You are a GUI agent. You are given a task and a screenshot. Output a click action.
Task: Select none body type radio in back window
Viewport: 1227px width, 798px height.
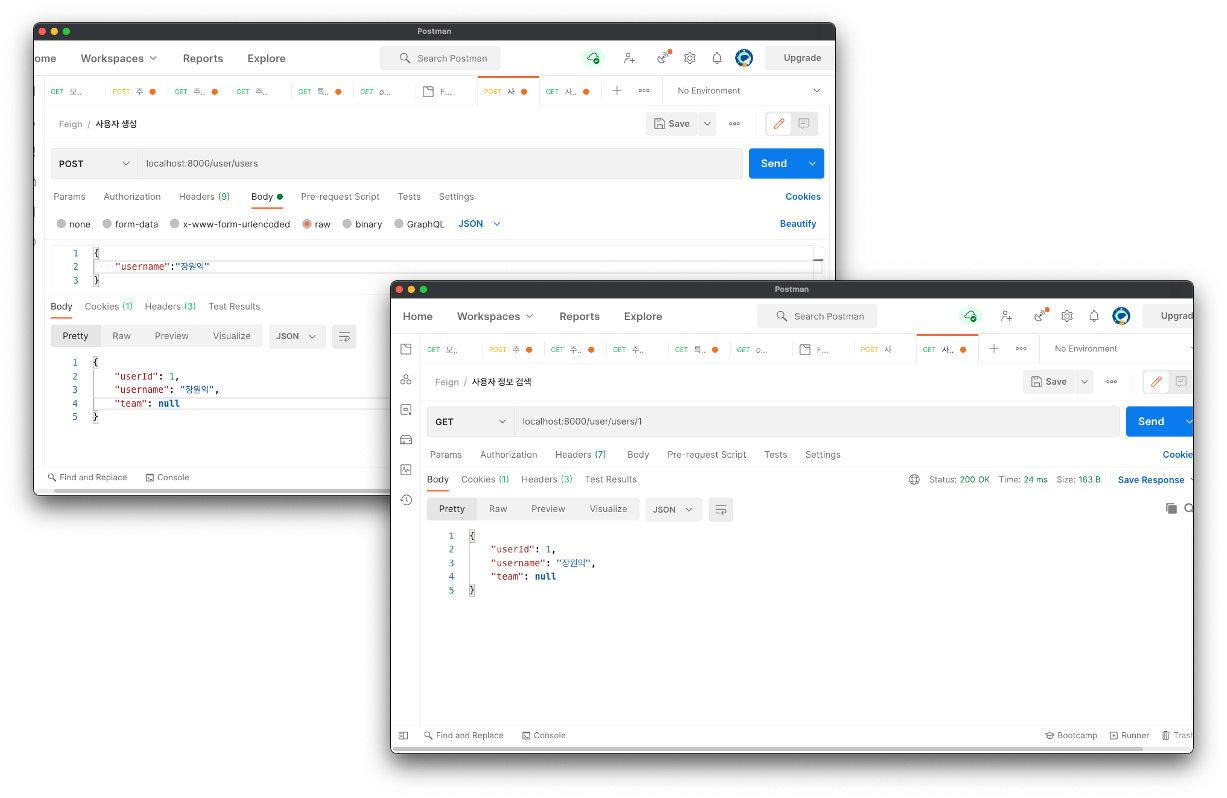[62, 224]
